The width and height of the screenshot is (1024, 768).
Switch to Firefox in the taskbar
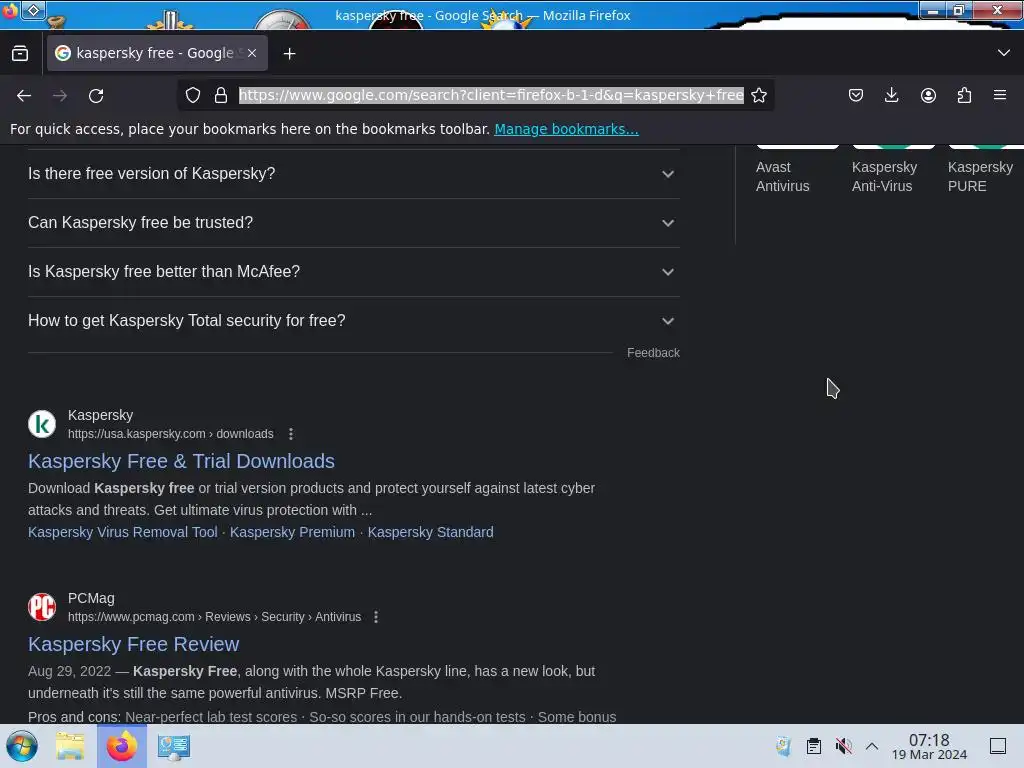click(x=122, y=746)
